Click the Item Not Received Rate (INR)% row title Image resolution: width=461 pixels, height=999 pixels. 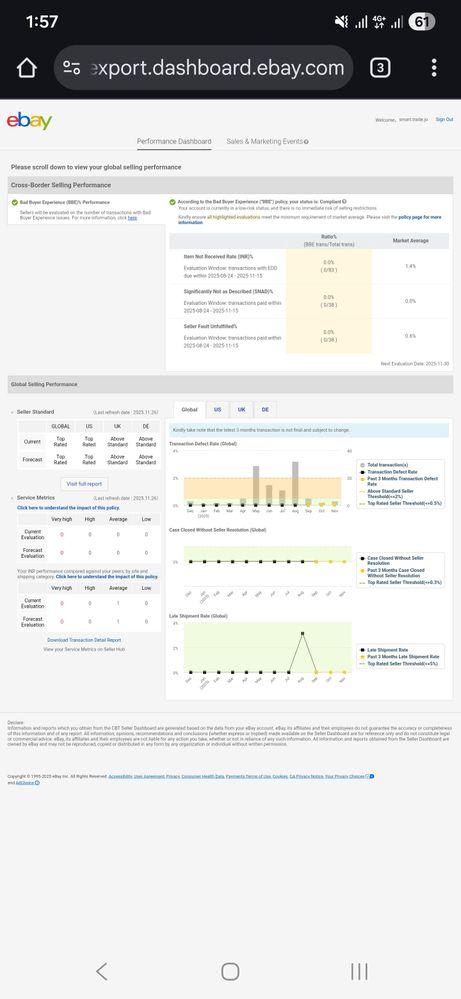(218, 256)
